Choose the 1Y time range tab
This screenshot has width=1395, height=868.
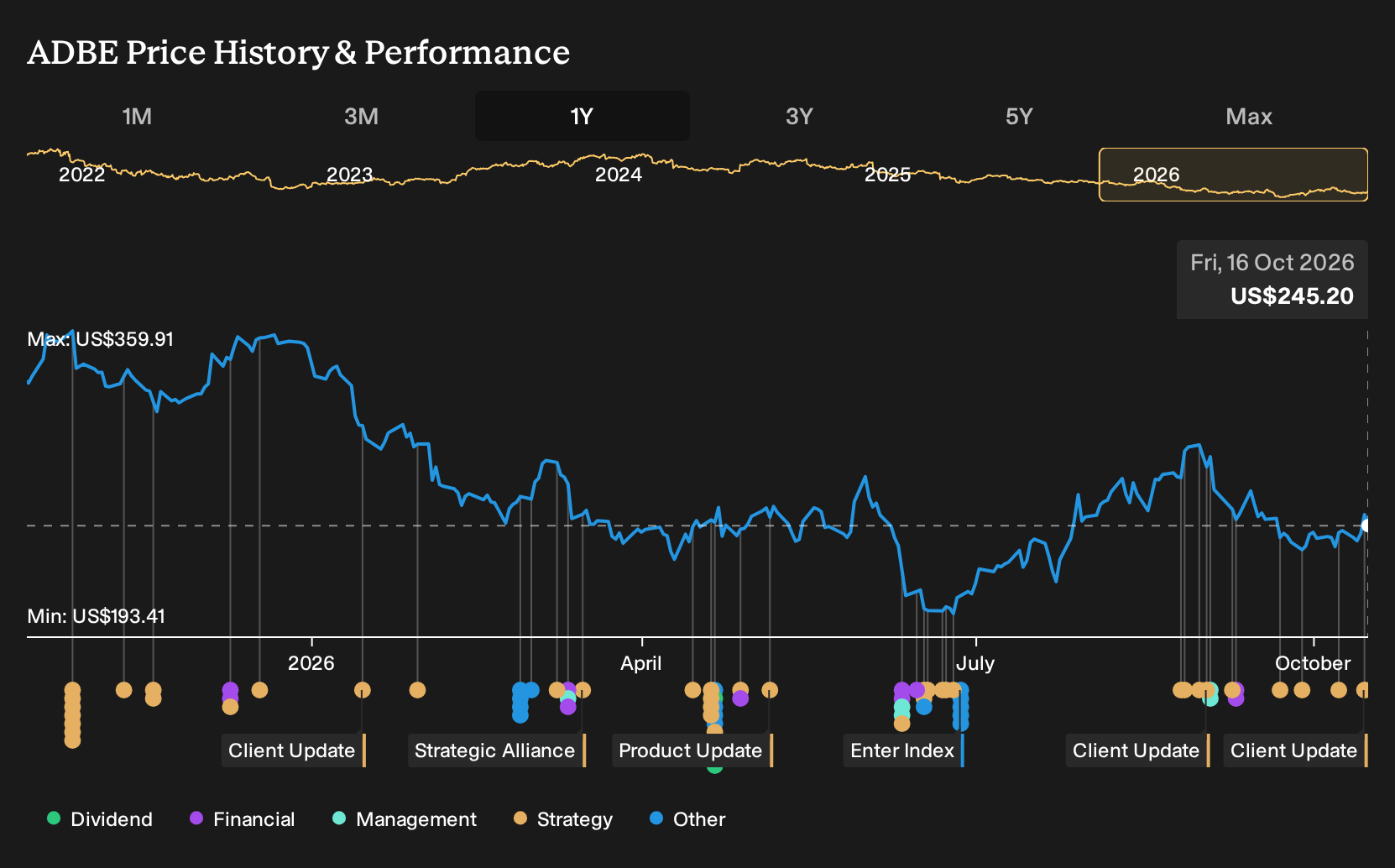click(x=583, y=116)
